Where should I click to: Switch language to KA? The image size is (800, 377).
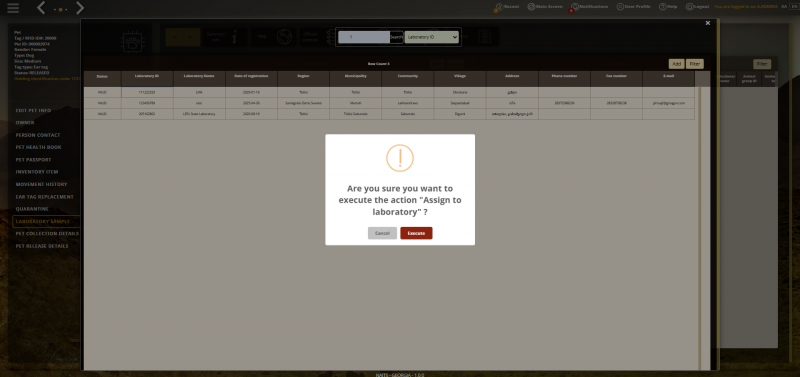784,7
